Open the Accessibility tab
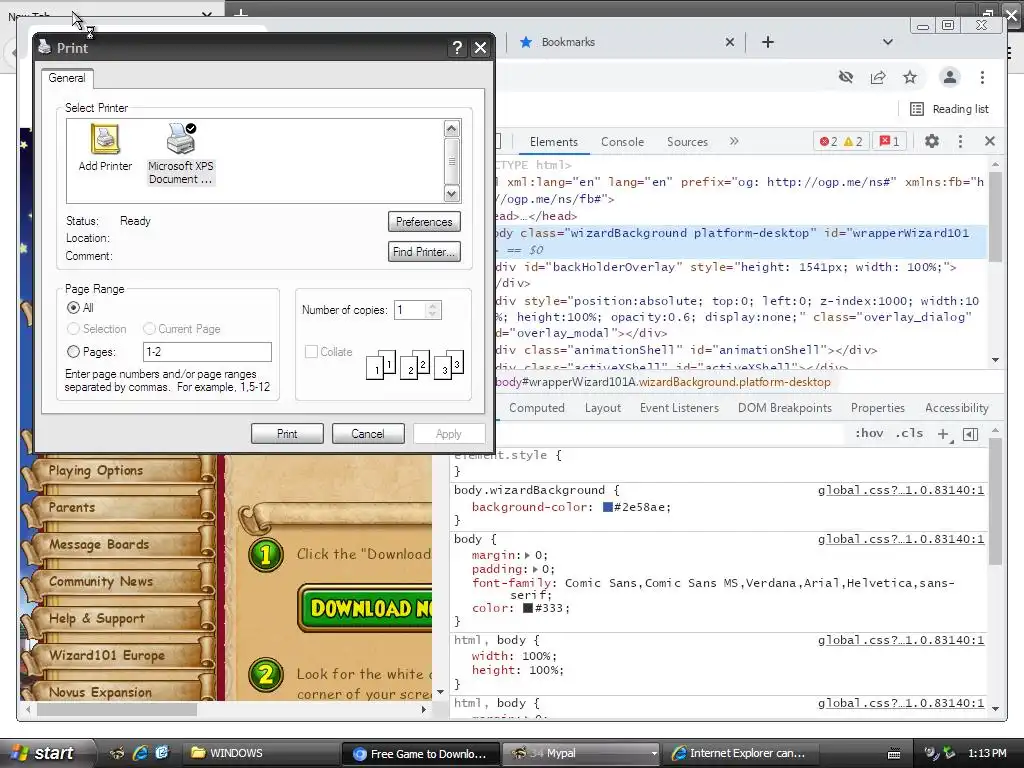 957,408
